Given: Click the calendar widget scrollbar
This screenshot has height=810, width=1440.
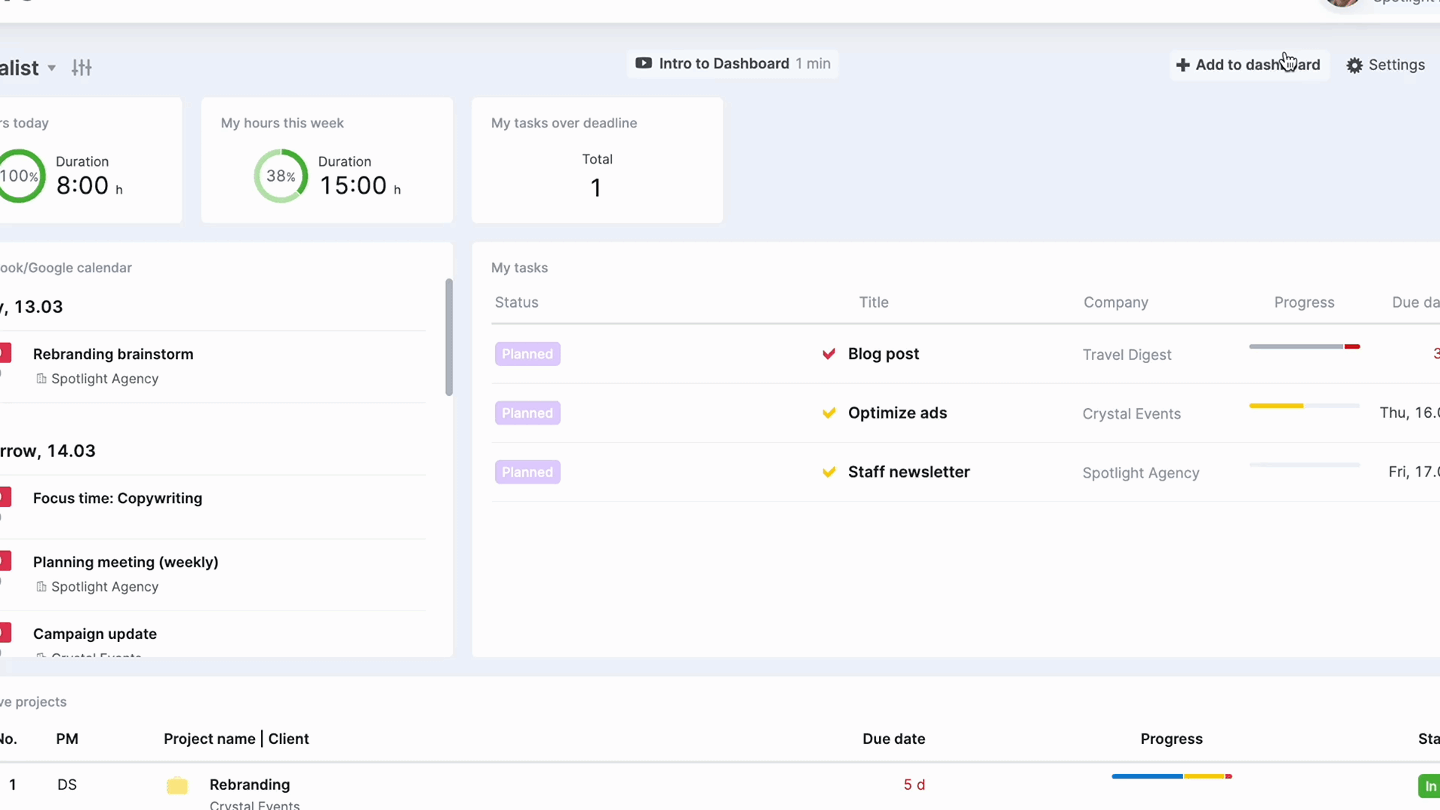Looking at the screenshot, I should 449,337.
